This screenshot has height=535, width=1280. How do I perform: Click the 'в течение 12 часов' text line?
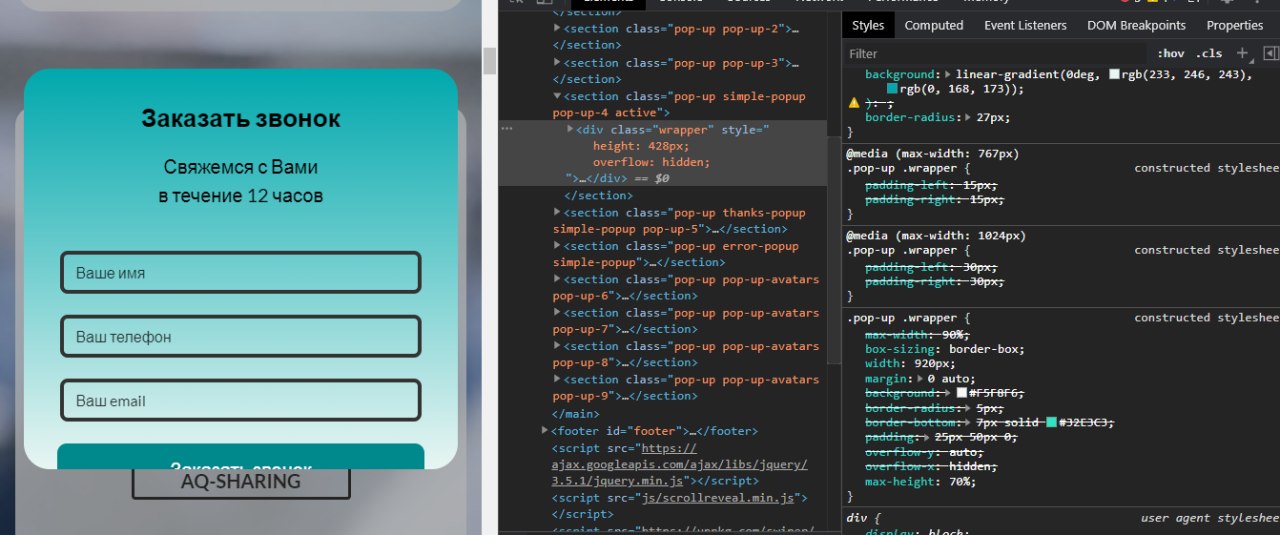tap(241, 196)
